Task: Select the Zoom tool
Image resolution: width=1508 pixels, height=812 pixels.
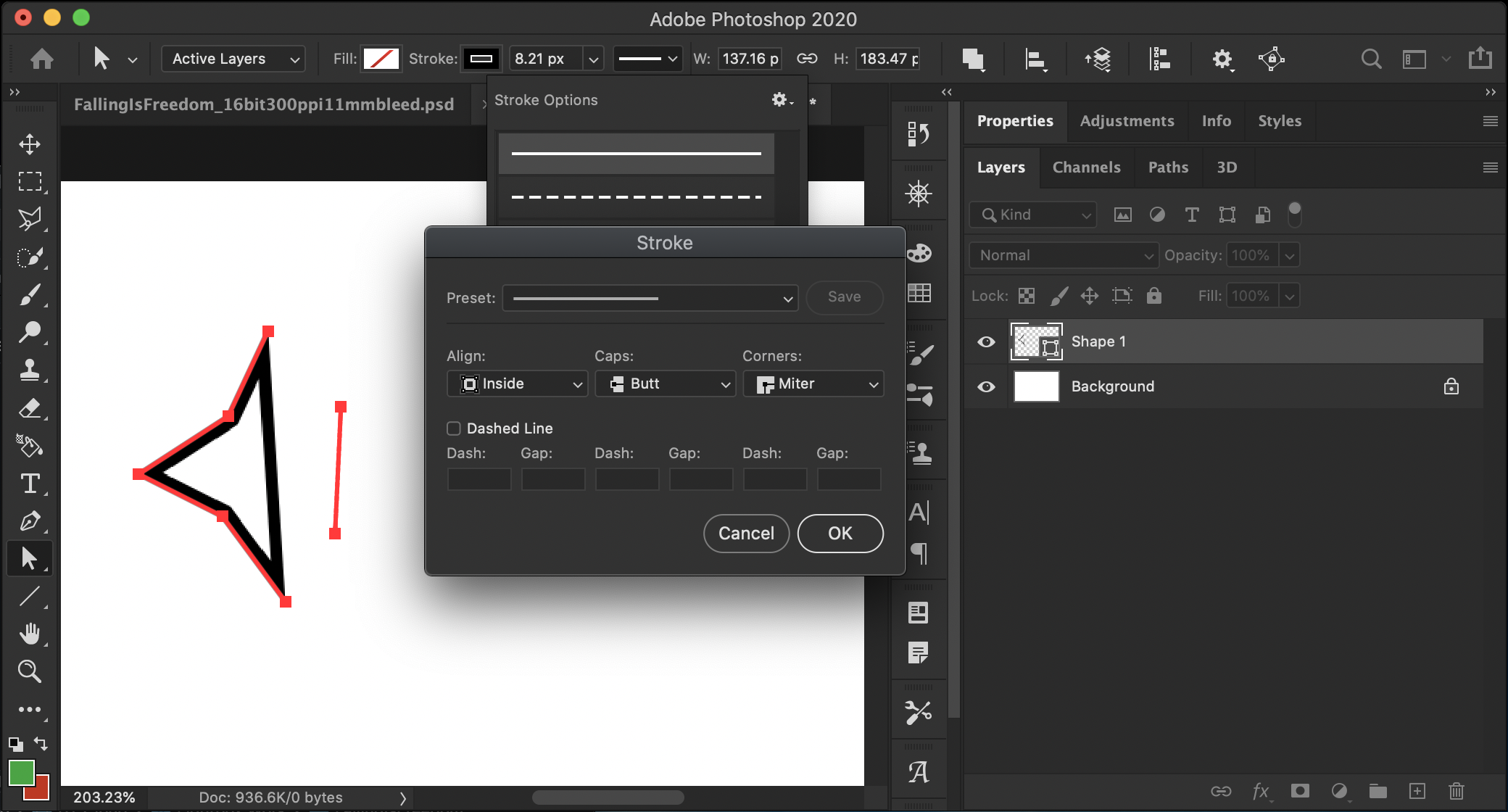Action: click(30, 671)
